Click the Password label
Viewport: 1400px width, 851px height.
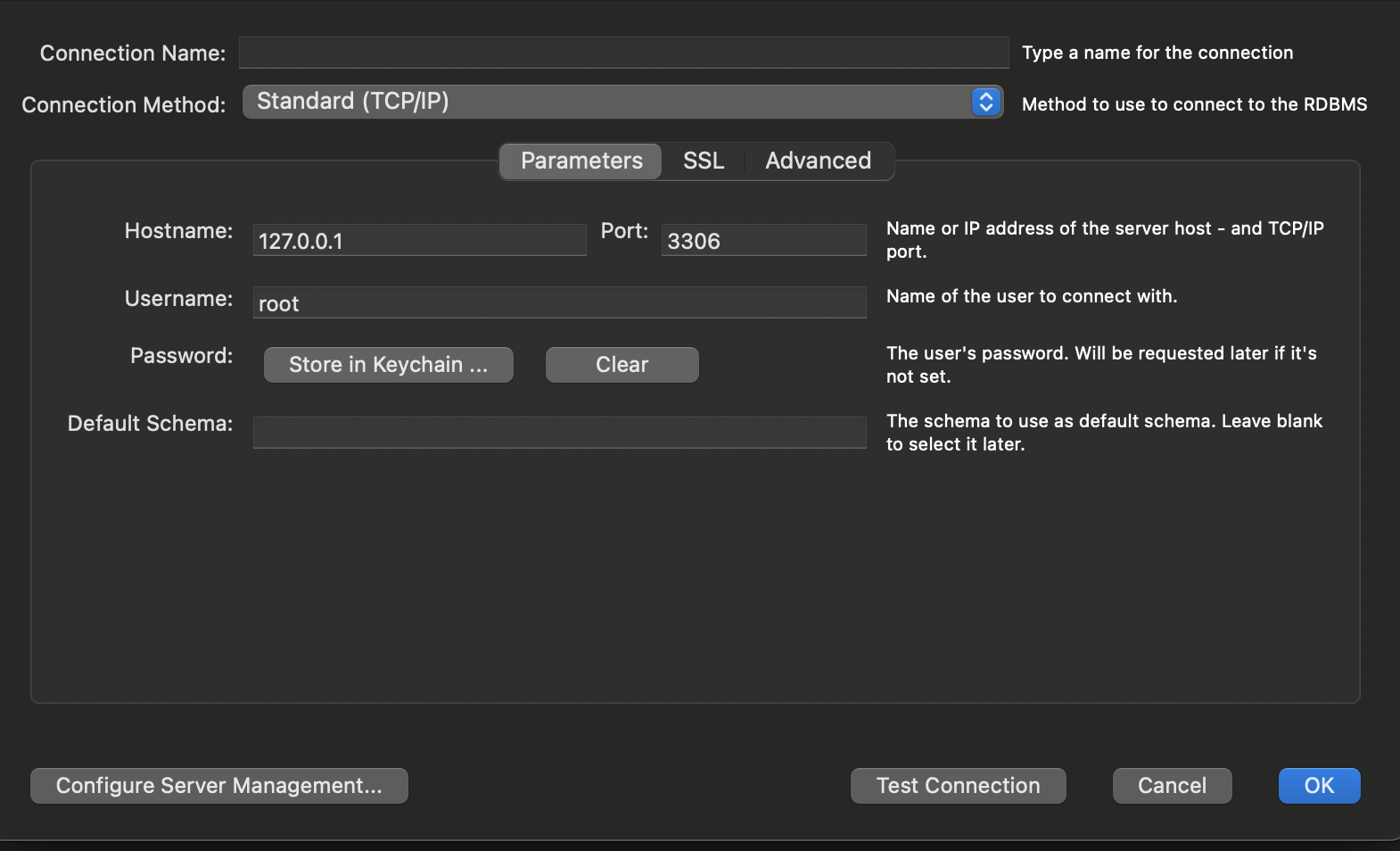pos(181,356)
